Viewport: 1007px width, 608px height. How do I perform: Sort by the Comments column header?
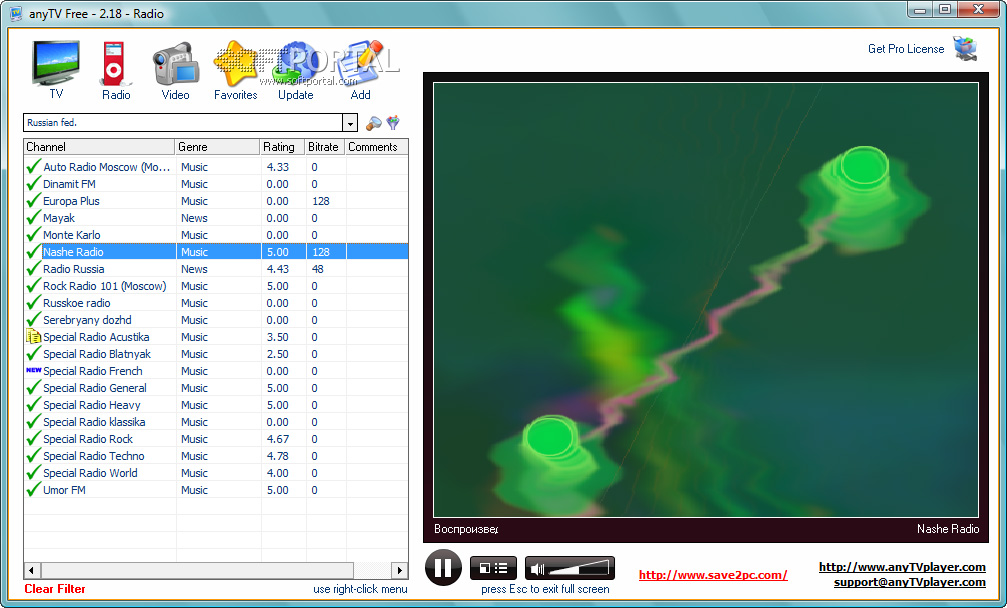click(376, 147)
